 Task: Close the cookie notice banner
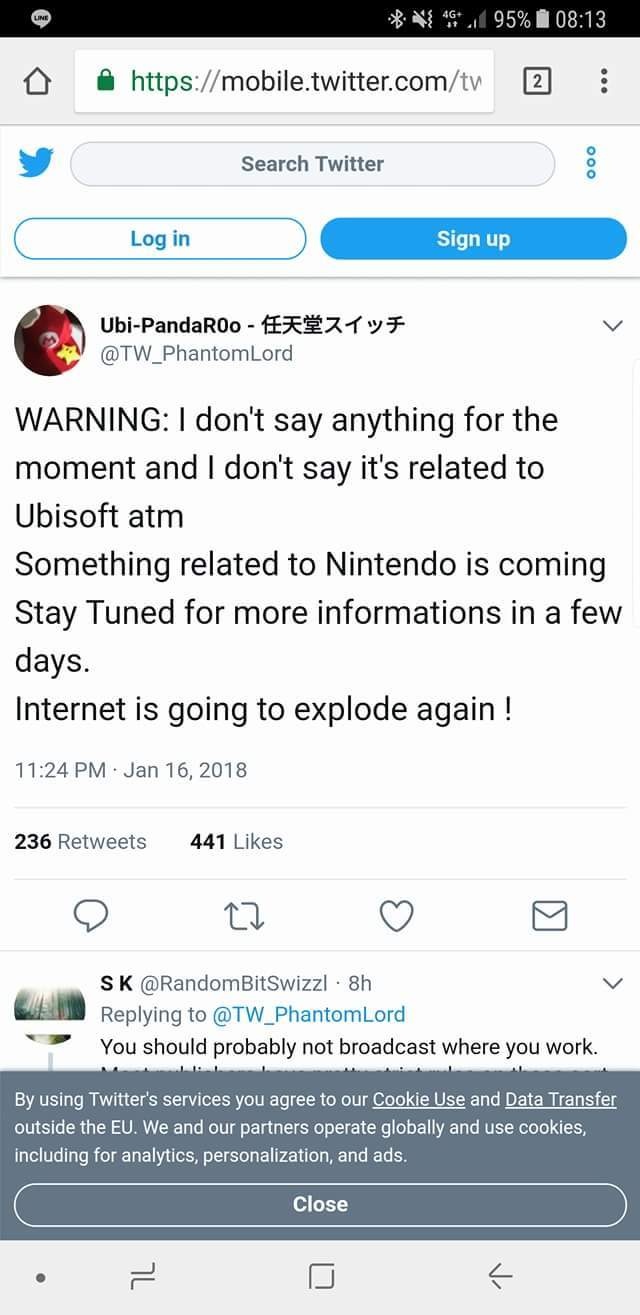tap(320, 1204)
